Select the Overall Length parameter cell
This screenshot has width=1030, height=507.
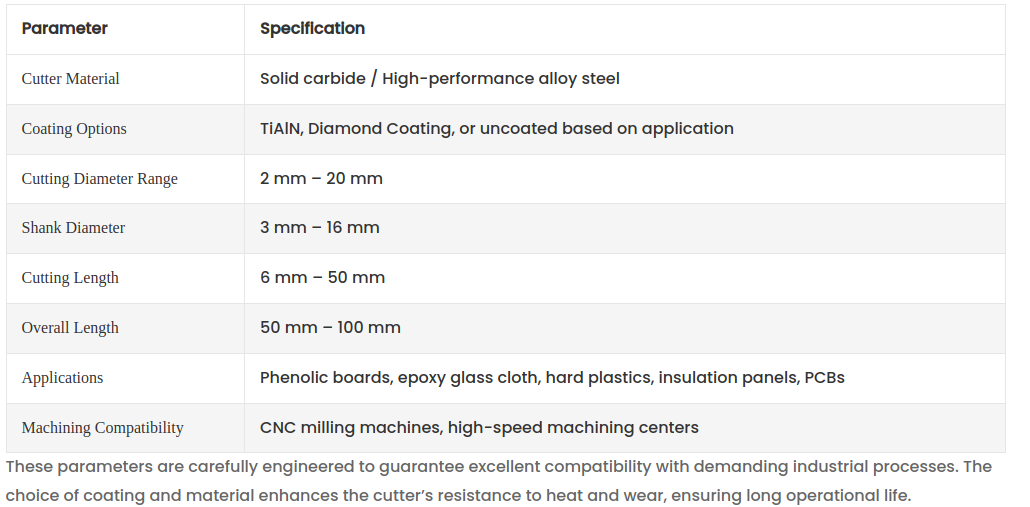(70, 328)
